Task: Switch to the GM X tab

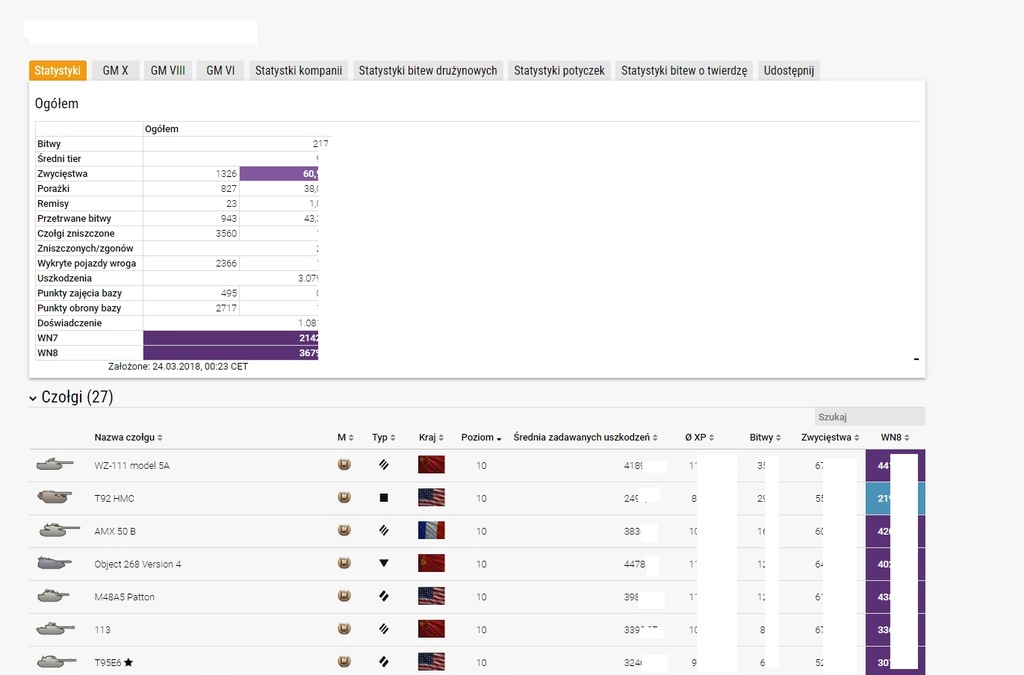Action: click(x=116, y=71)
